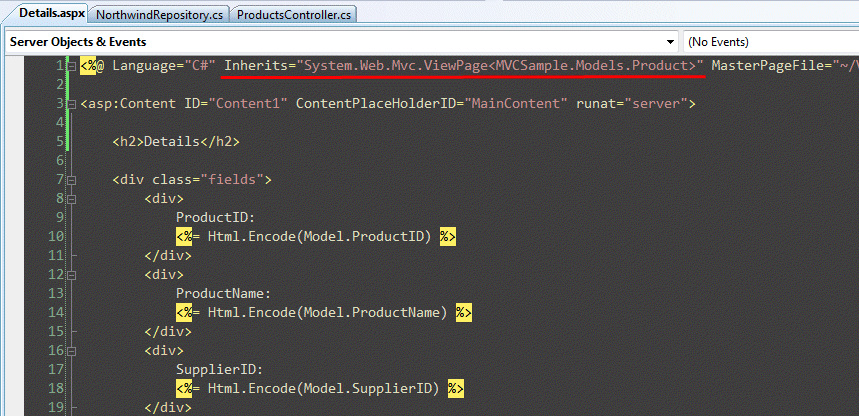Click the ProductID: label on line 9
Image resolution: width=859 pixels, height=416 pixels.
coord(216,218)
